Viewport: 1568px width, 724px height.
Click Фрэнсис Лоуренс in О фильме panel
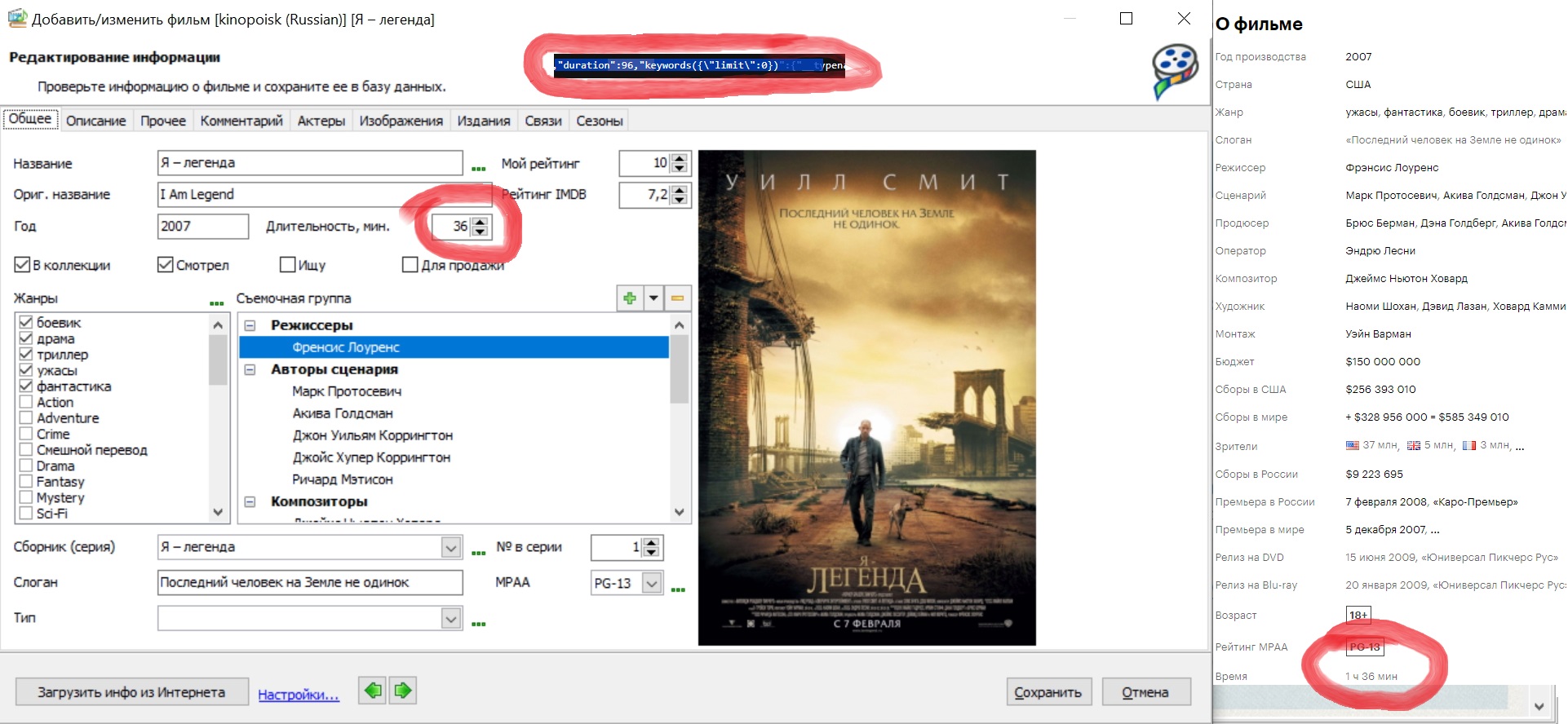[1392, 167]
